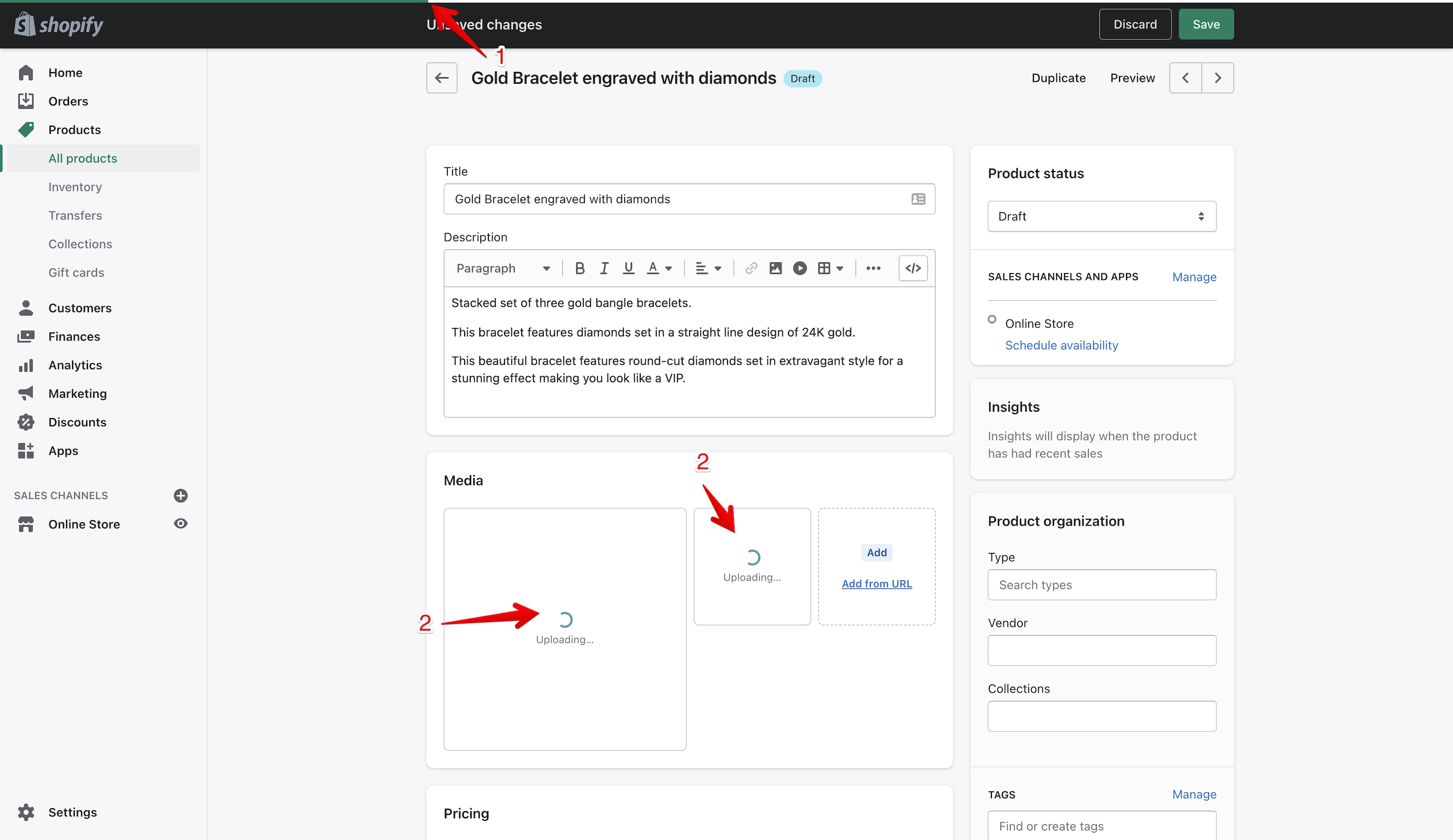Duplicate this product

[1058, 78]
